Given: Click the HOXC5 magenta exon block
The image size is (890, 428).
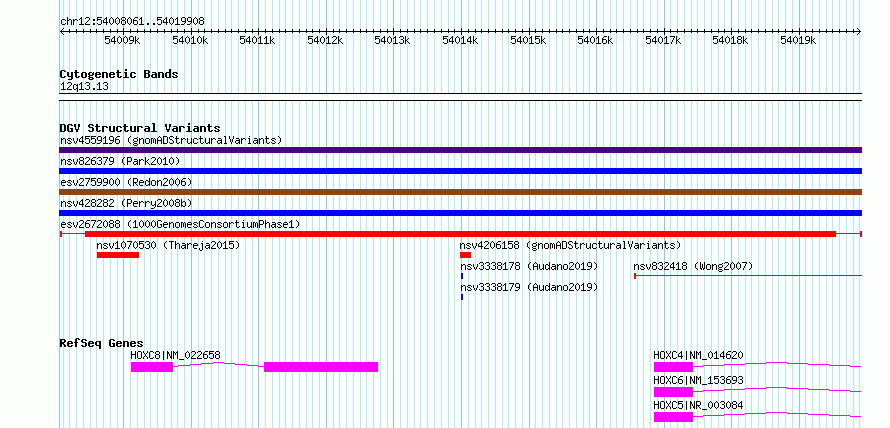Looking at the screenshot, I should (x=673, y=417).
